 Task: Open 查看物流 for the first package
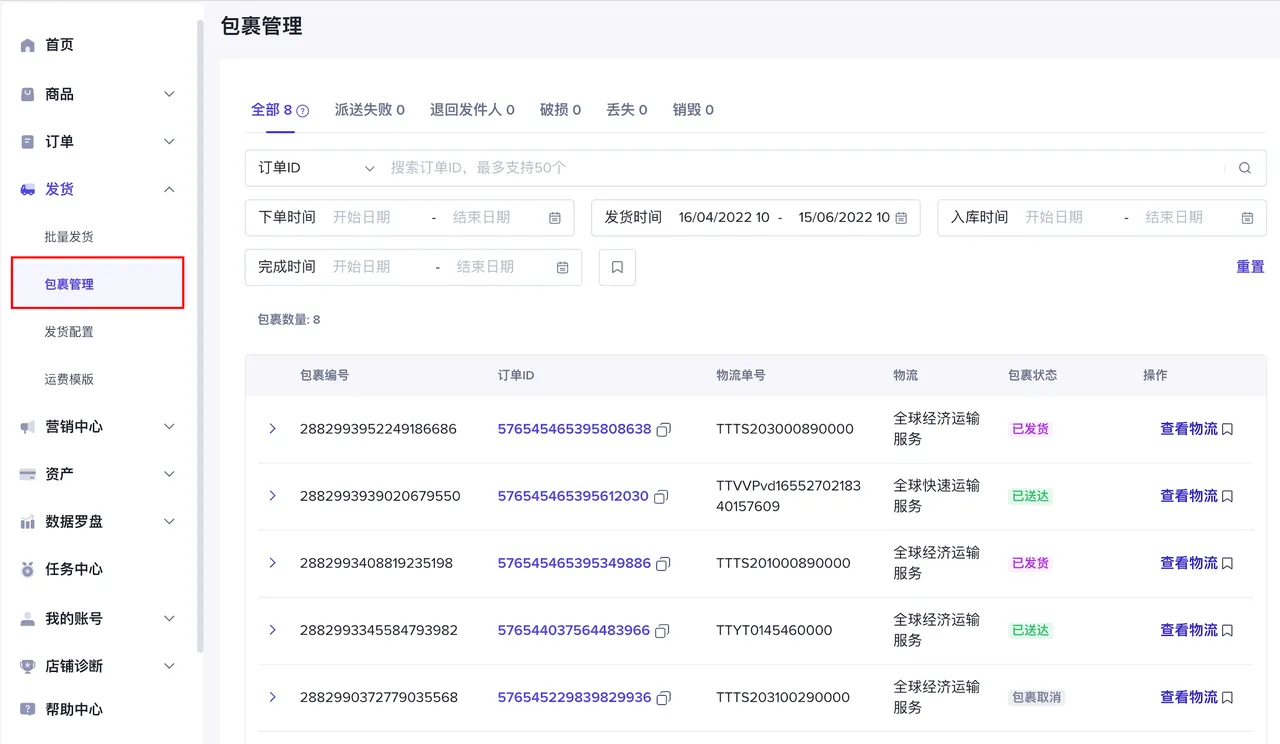[x=1188, y=429]
